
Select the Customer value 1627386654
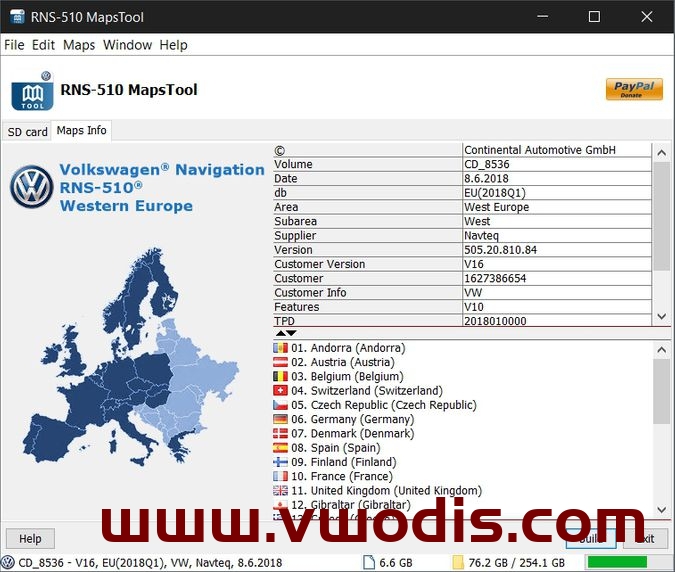point(557,278)
